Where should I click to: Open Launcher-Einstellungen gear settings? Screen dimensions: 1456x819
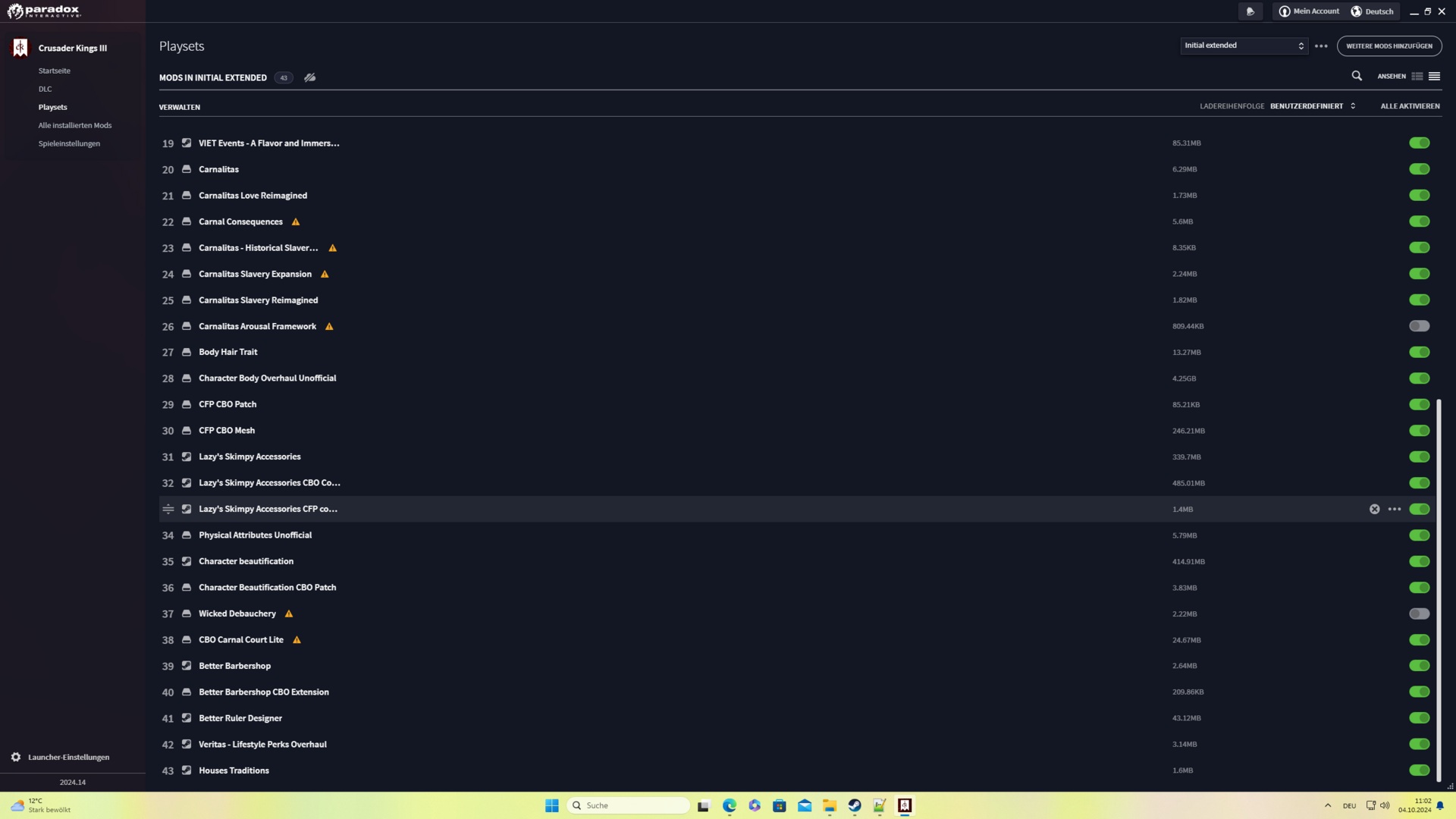pyautogui.click(x=16, y=757)
